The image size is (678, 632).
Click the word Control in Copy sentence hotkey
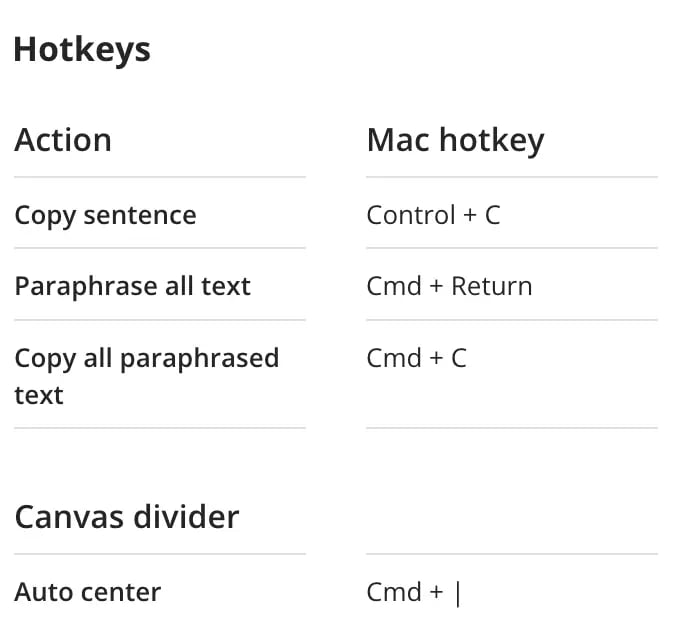tap(411, 215)
